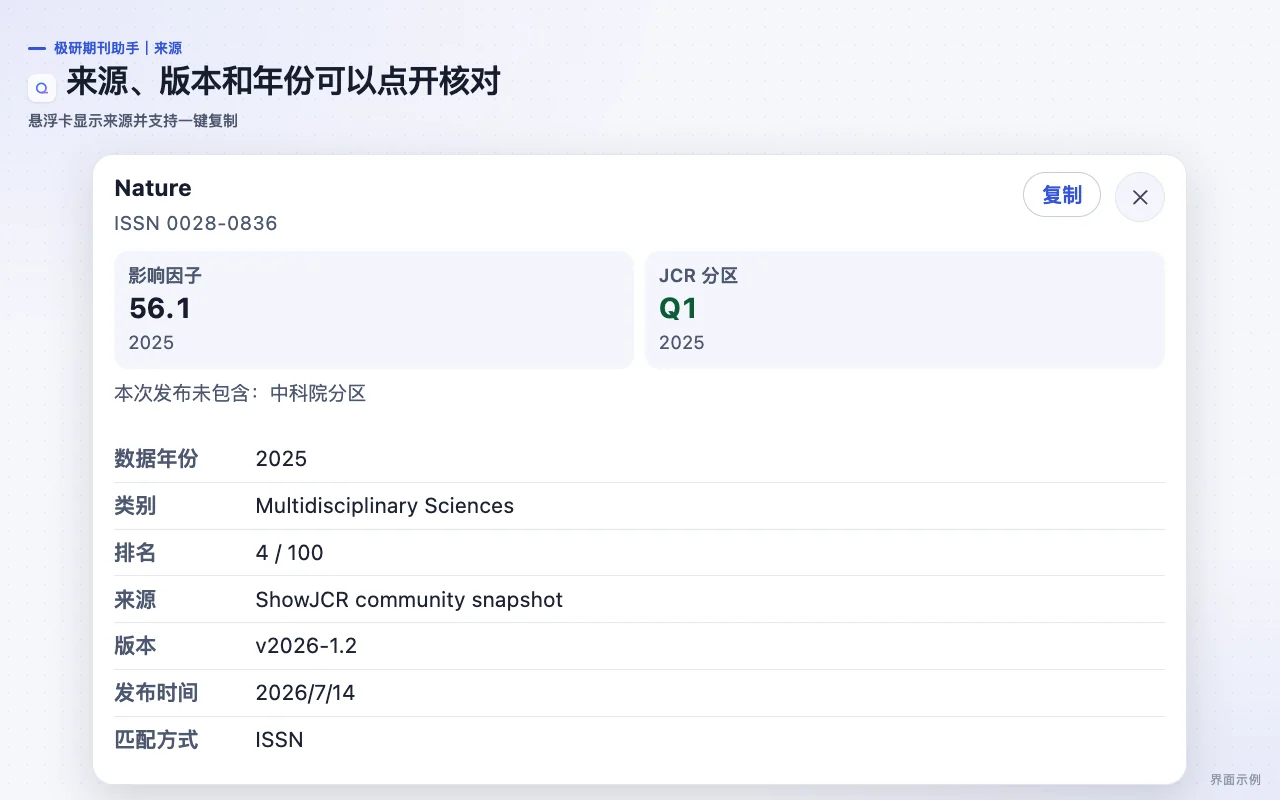Click the "ISSN 0028-0836" line under Nature
This screenshot has width=1280, height=800.
[196, 223]
